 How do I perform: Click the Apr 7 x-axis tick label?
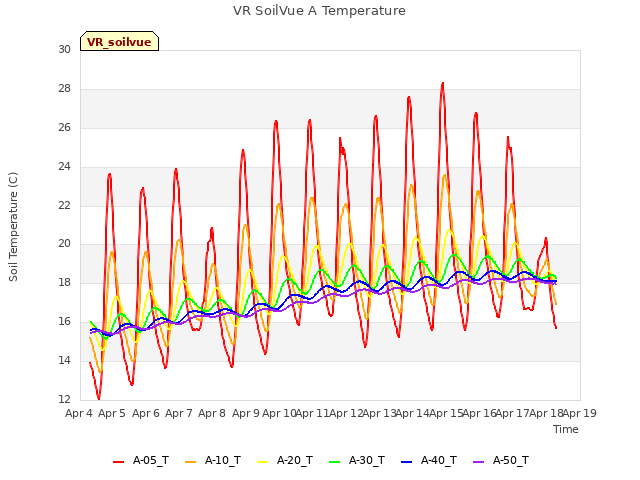coord(179,413)
